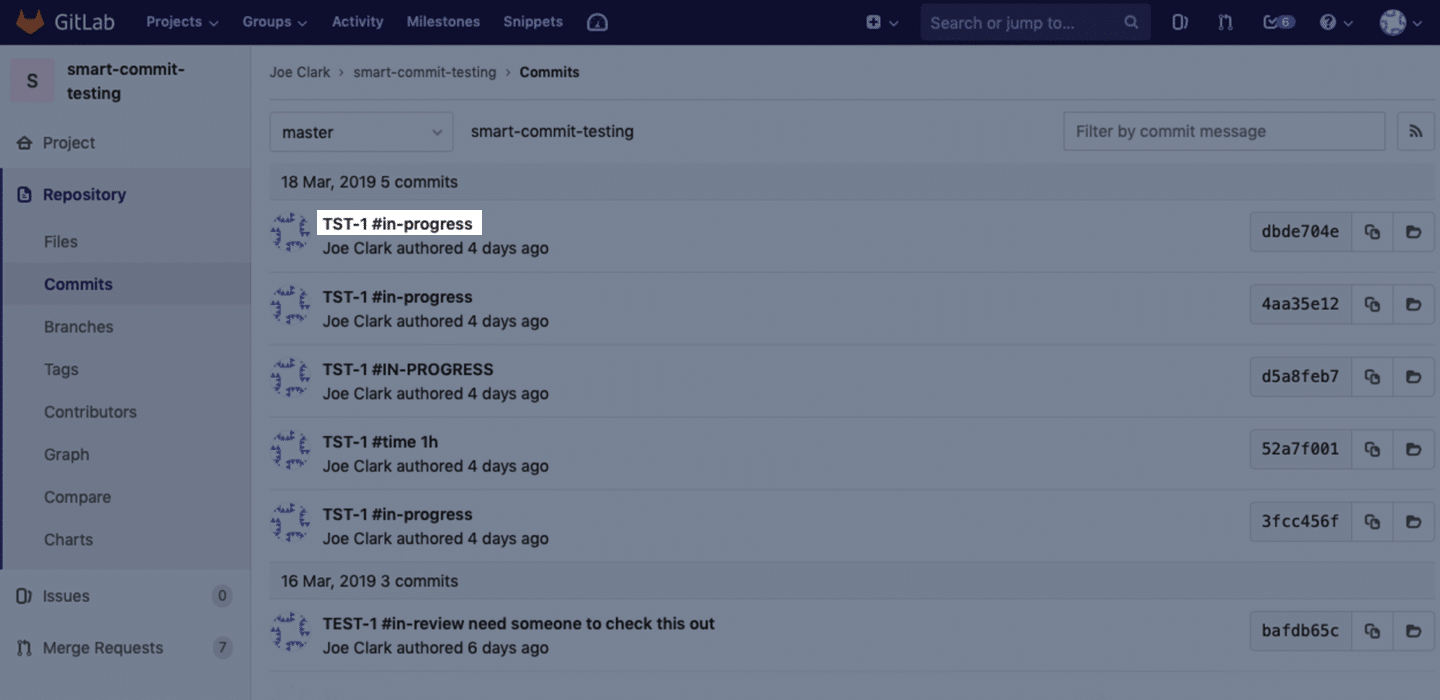Browse files for commit 3fcc456f

[x=1413, y=521]
